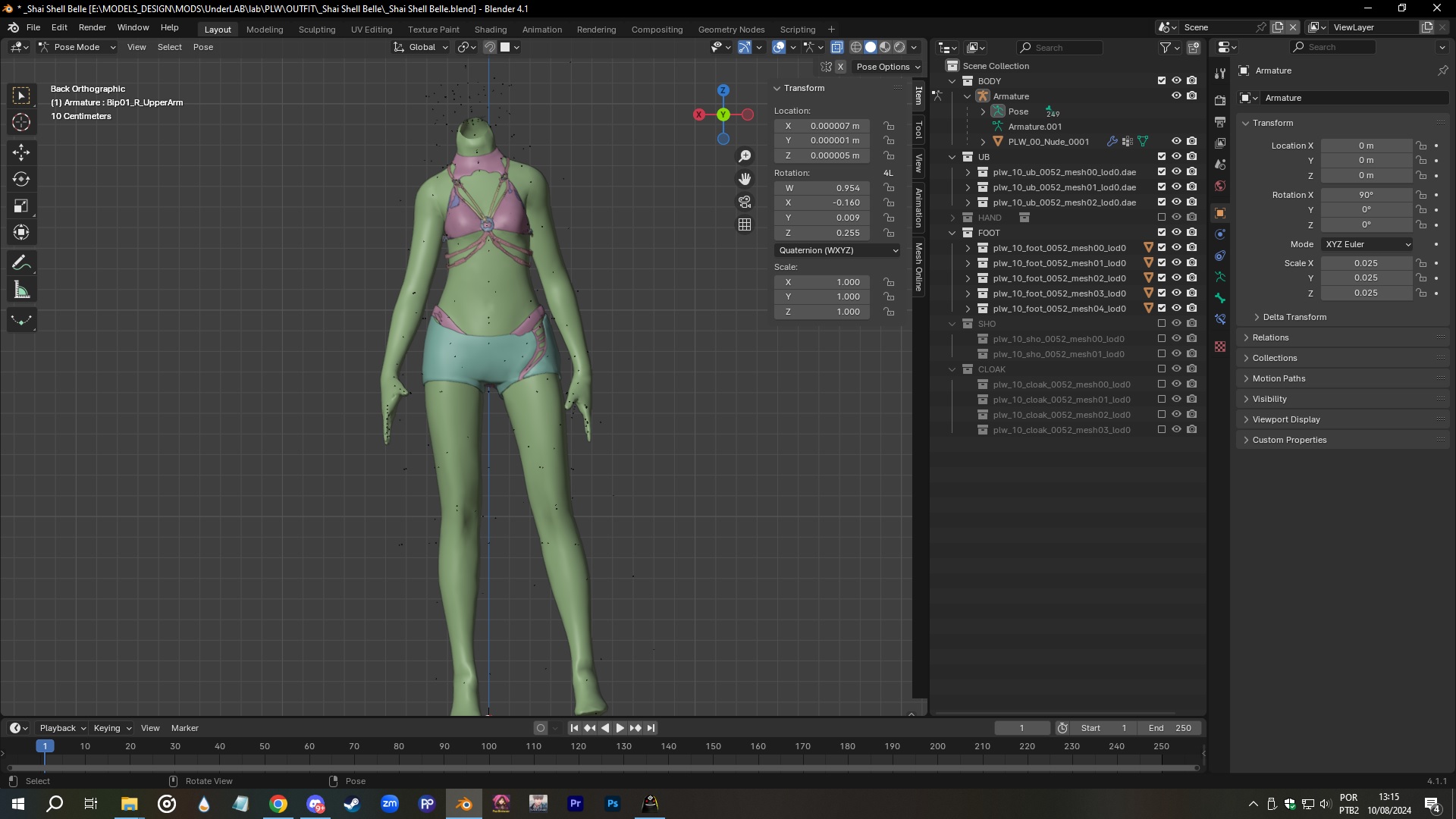
Task: Select the Measure tool
Action: [21, 289]
